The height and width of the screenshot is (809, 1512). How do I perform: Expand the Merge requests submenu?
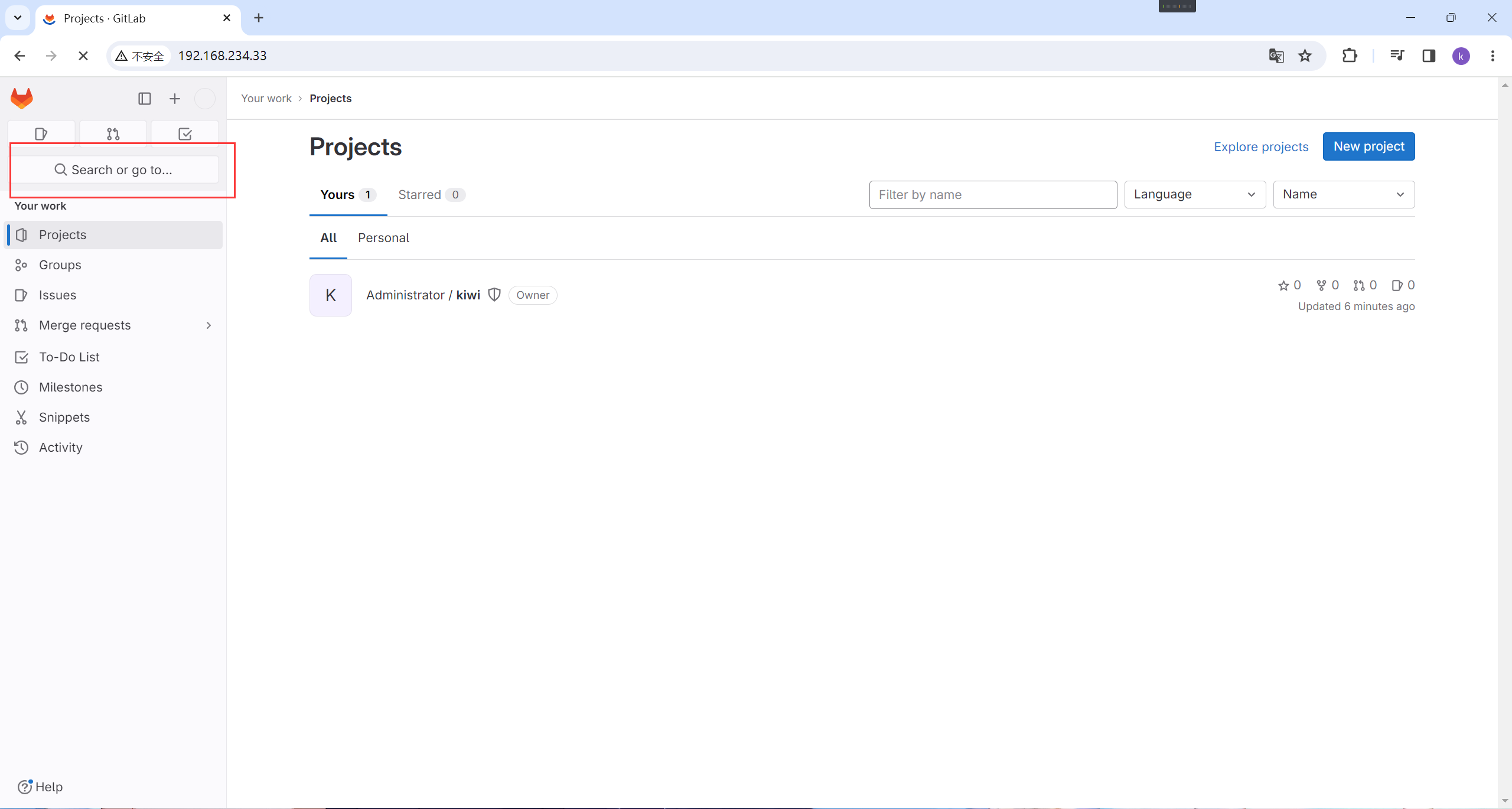click(208, 325)
